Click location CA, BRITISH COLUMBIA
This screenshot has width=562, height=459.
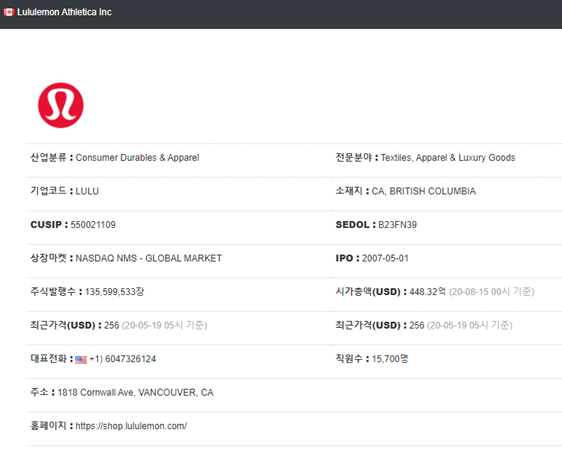[x=424, y=191]
